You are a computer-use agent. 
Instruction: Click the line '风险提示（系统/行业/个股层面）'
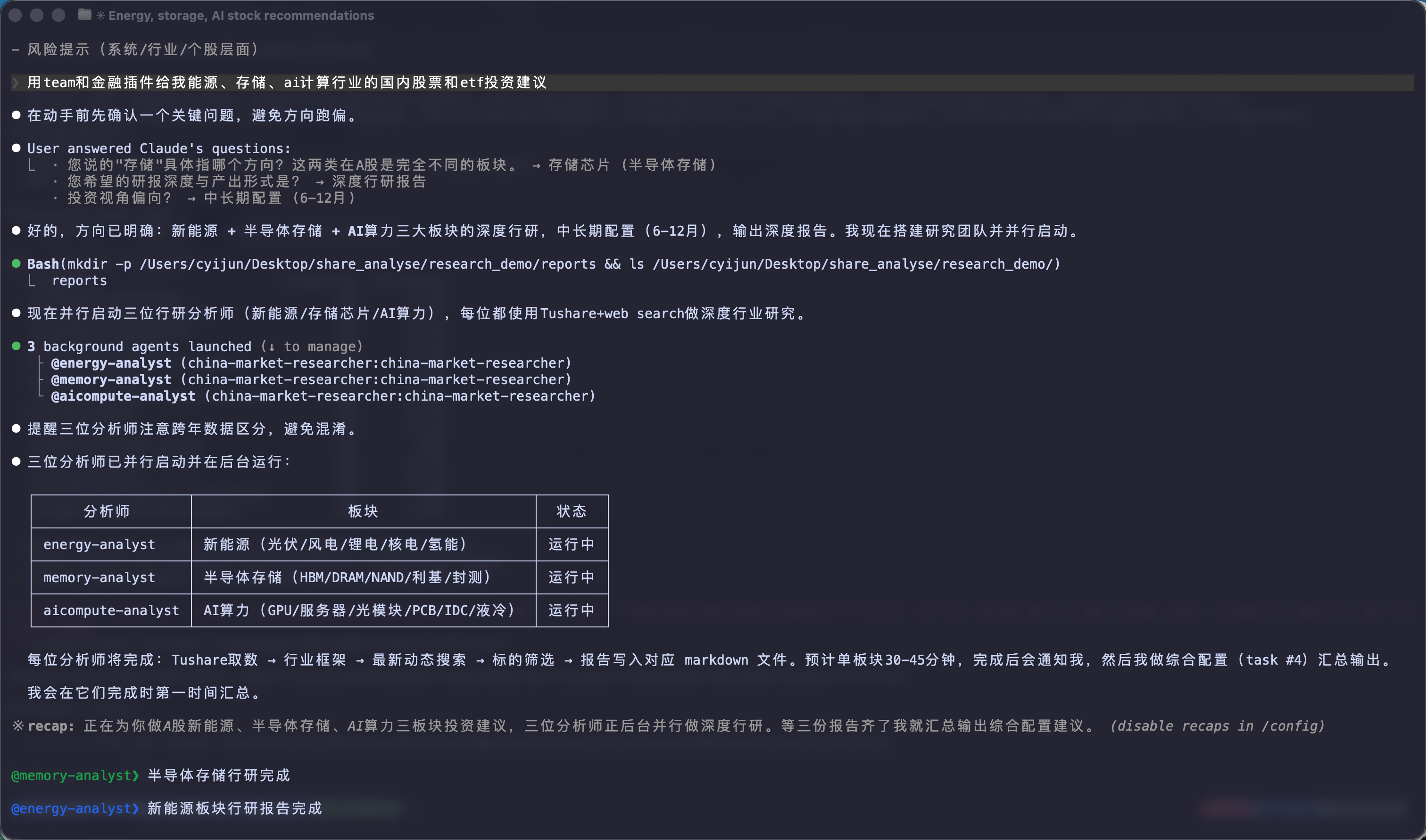point(143,49)
